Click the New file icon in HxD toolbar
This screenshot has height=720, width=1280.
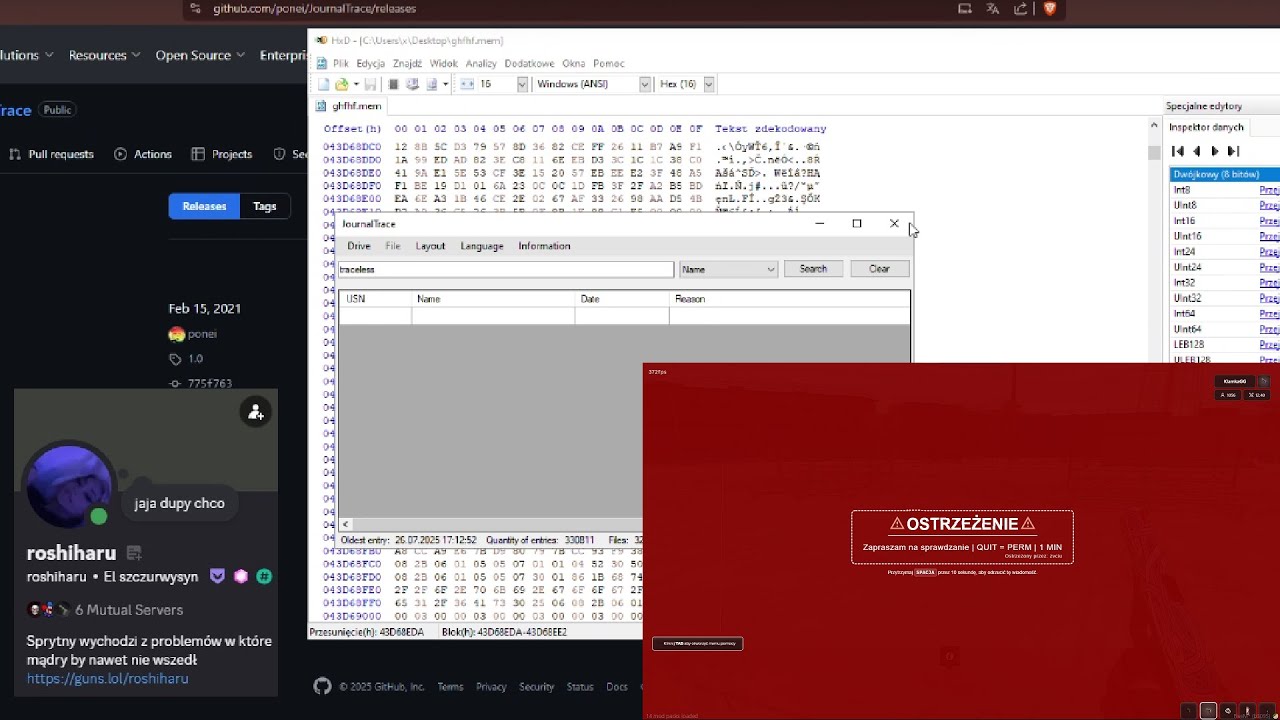[324, 84]
